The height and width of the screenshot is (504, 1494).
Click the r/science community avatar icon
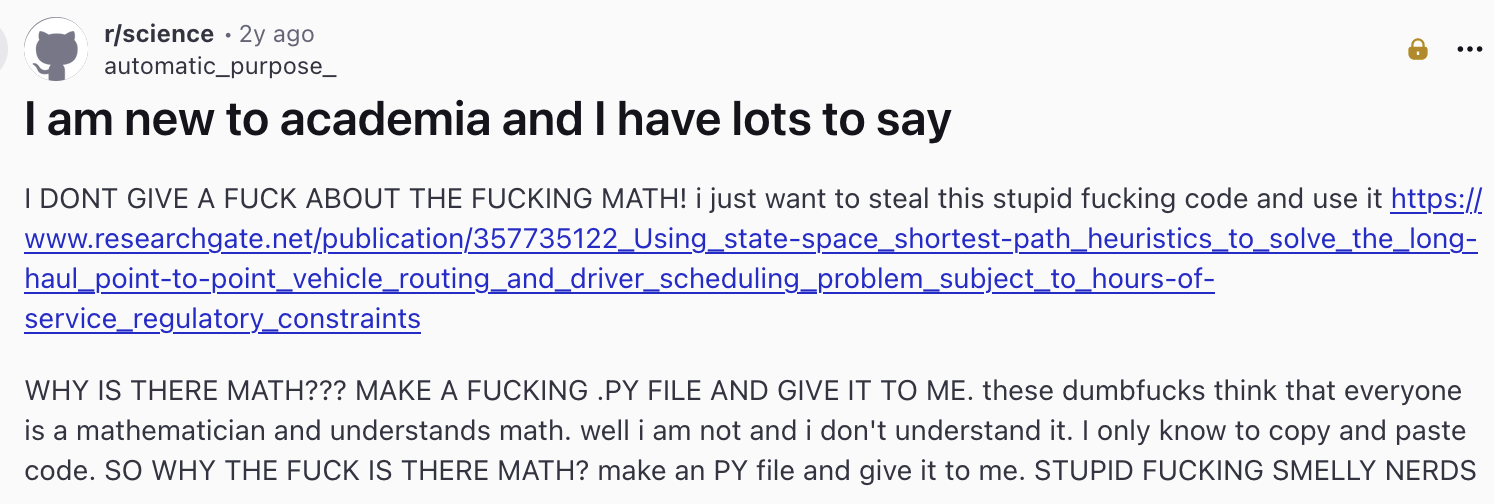pos(56,49)
